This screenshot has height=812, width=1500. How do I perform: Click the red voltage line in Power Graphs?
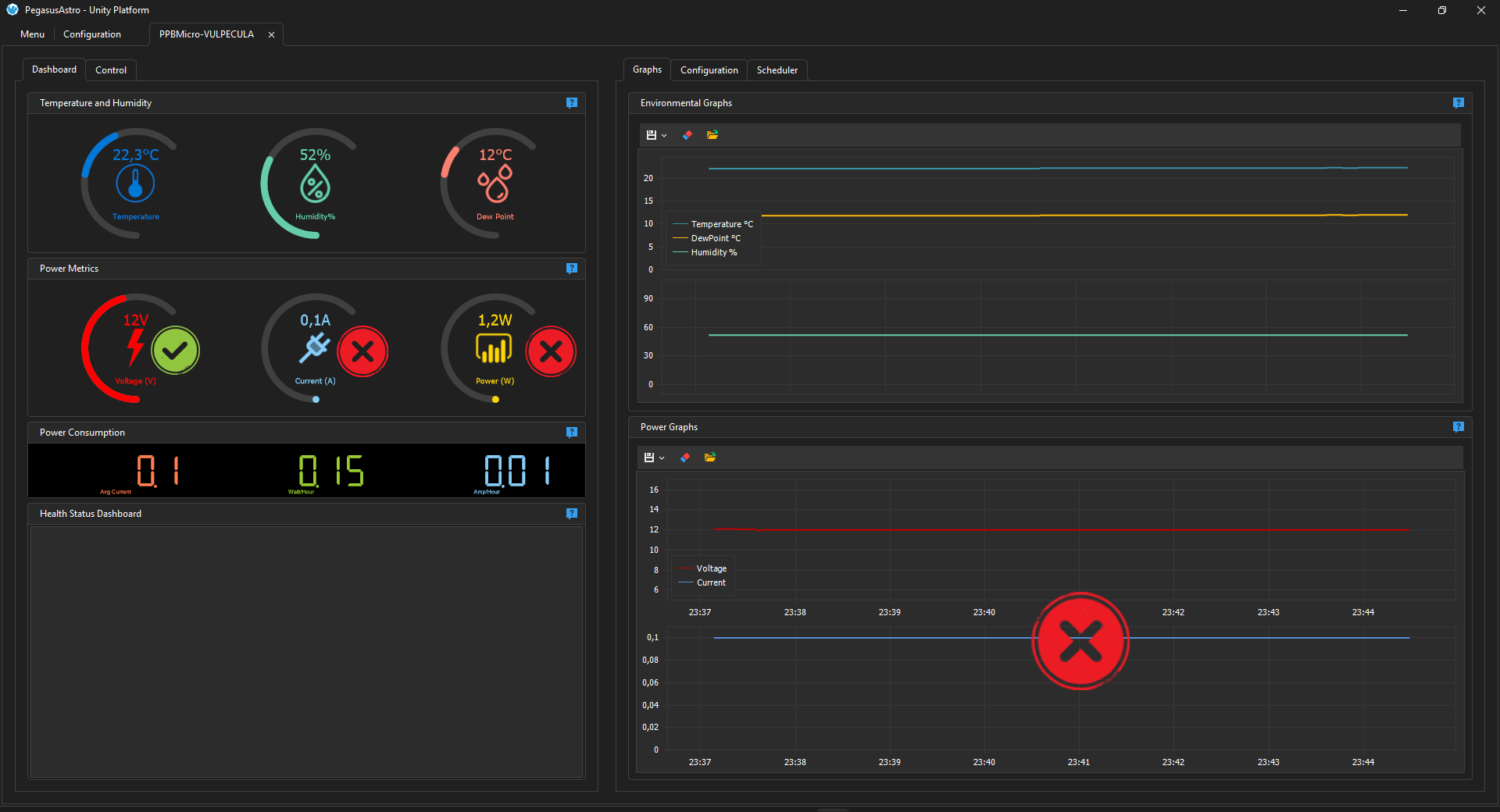coord(1061,530)
